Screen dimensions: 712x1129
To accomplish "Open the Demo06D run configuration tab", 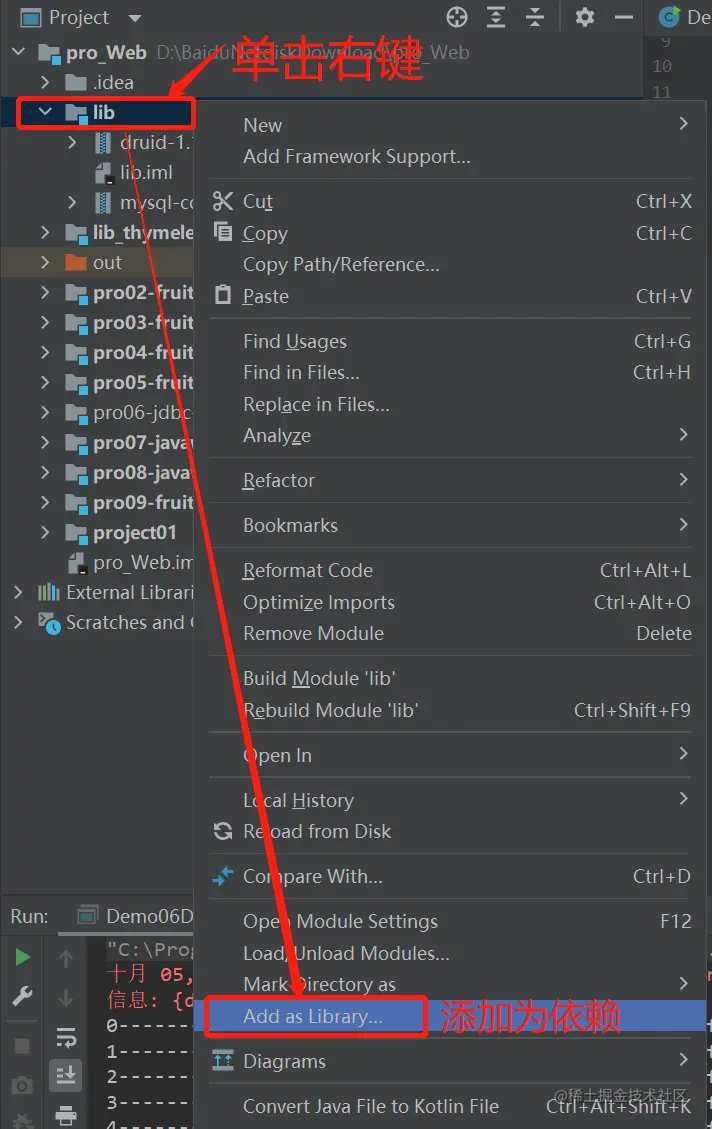I will [x=135, y=916].
